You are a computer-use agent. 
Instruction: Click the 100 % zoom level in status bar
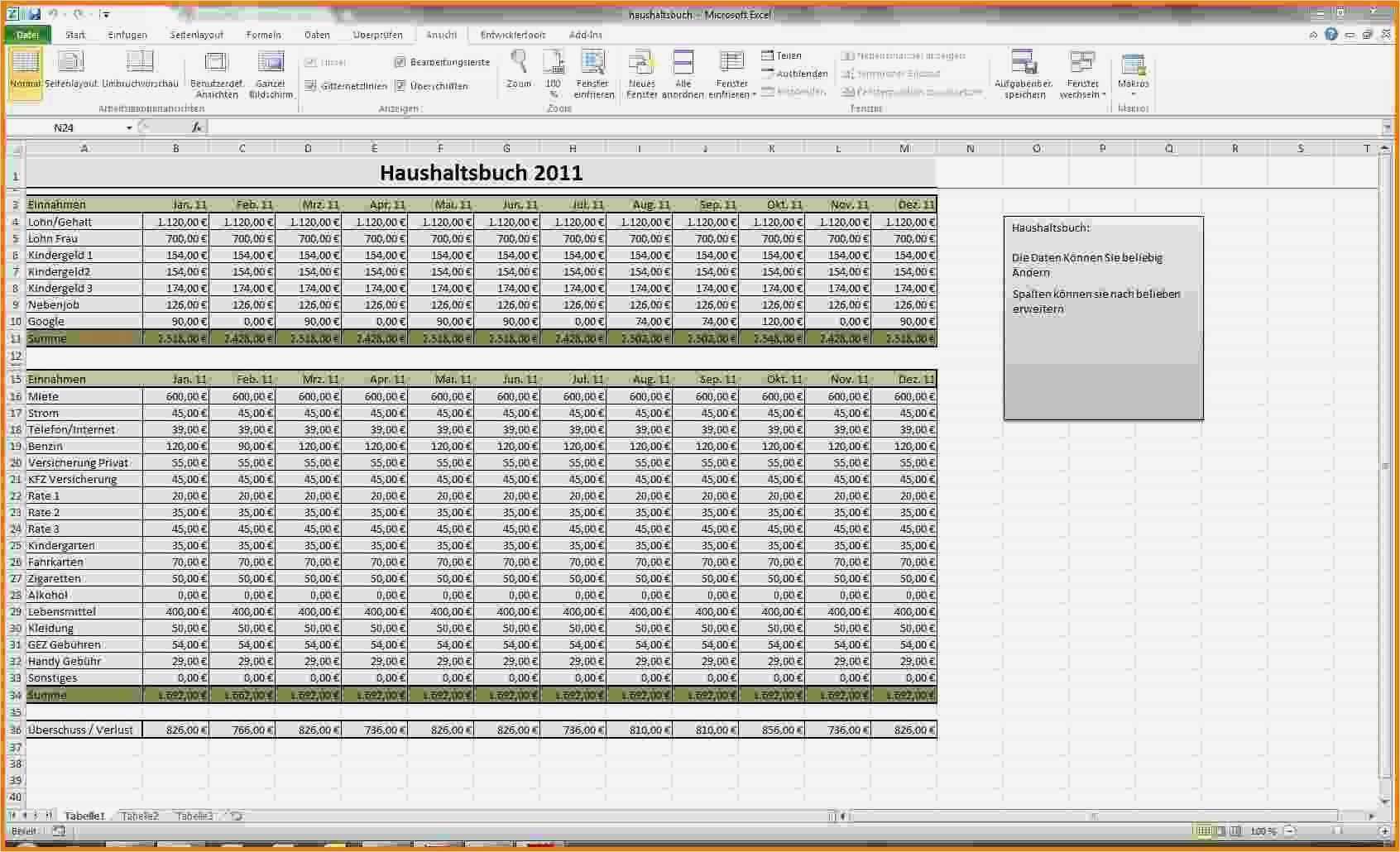coord(1263,831)
